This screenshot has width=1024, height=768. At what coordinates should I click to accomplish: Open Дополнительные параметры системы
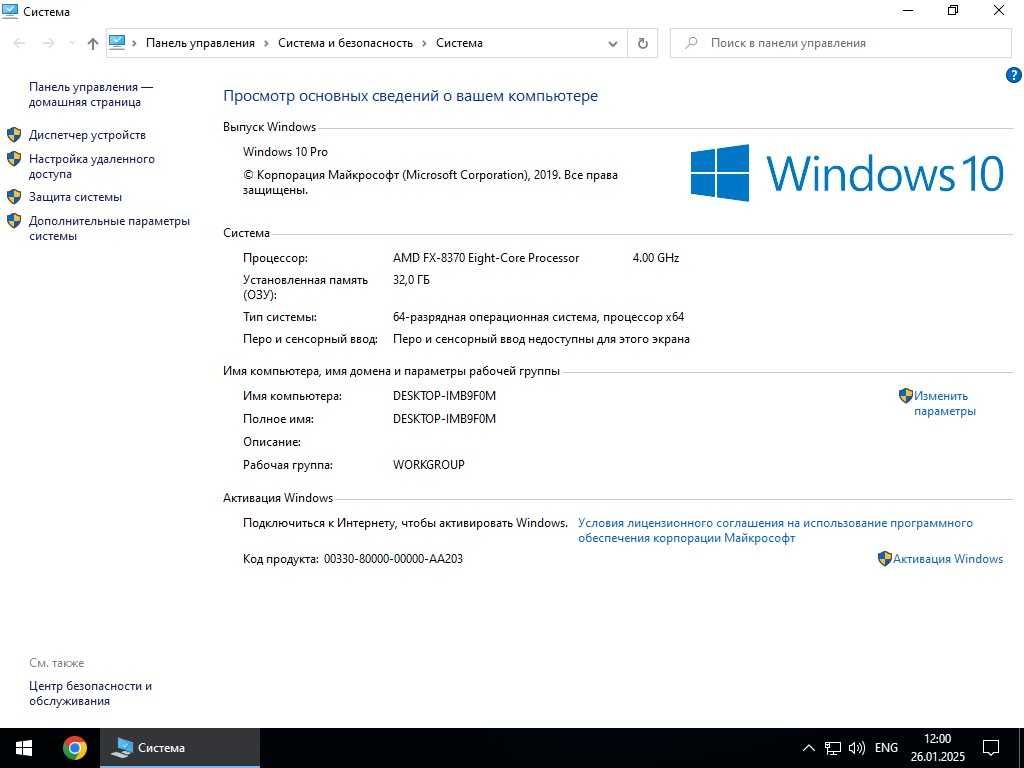coord(110,229)
